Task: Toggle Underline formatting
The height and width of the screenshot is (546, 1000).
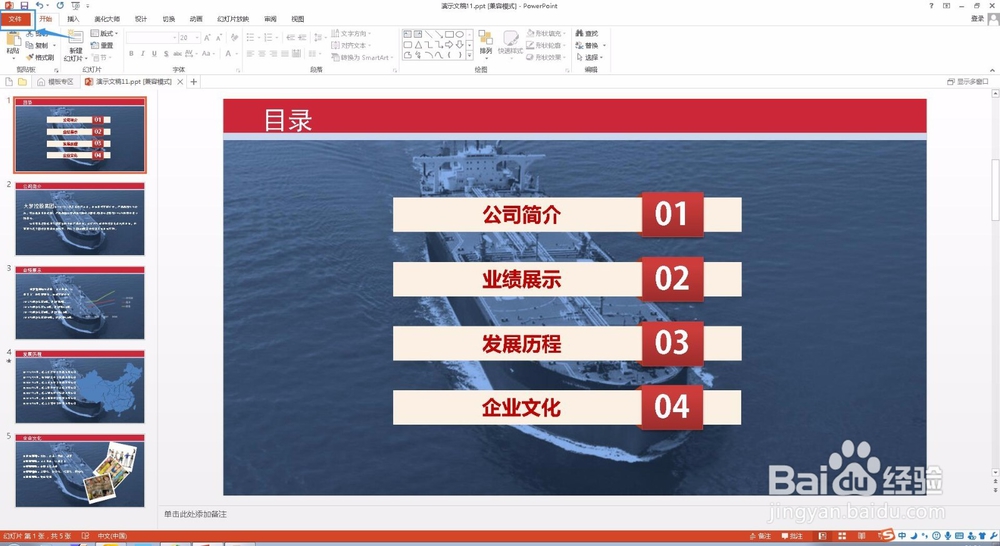Action: coord(154,54)
